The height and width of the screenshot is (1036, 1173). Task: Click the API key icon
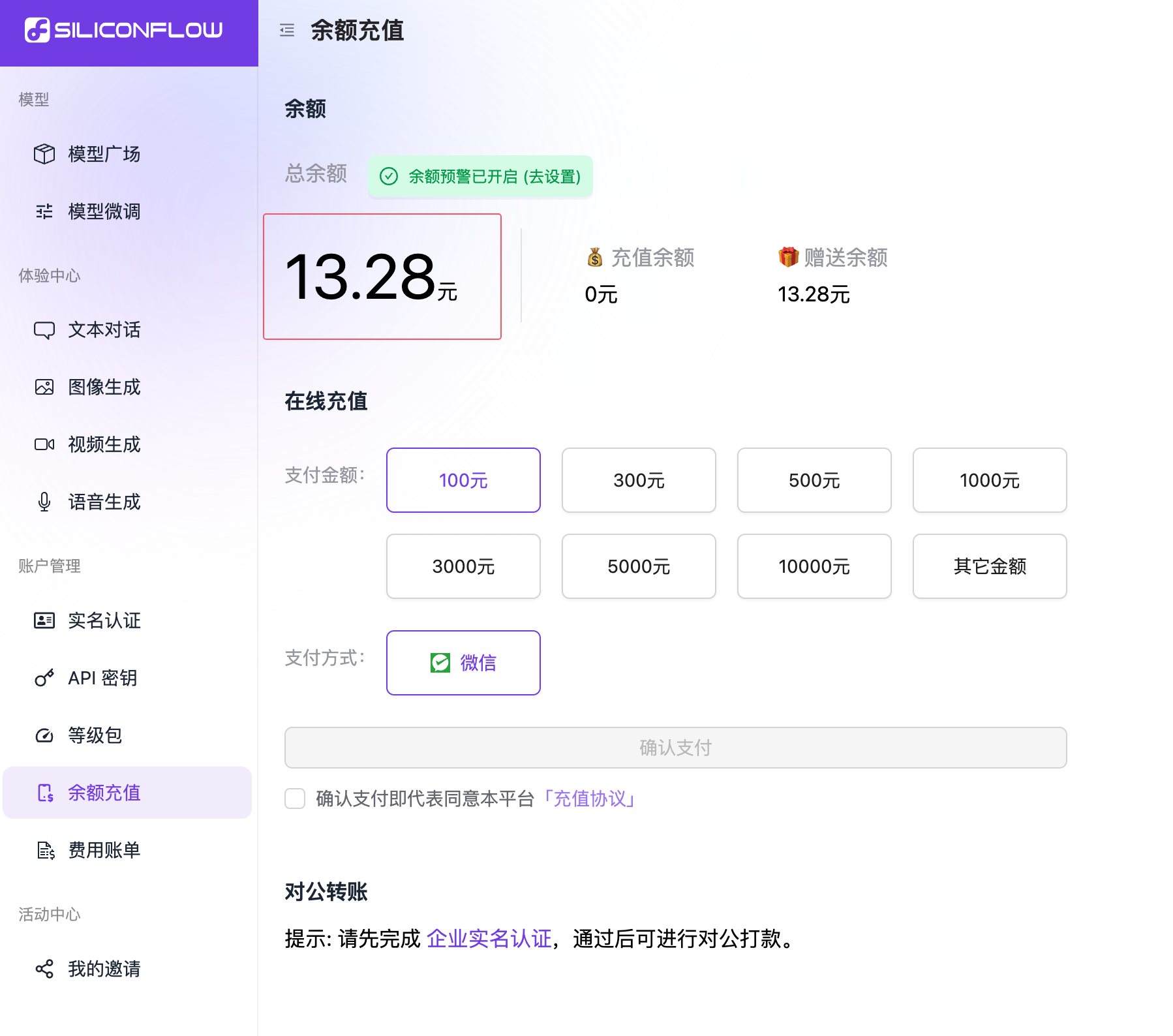point(44,678)
